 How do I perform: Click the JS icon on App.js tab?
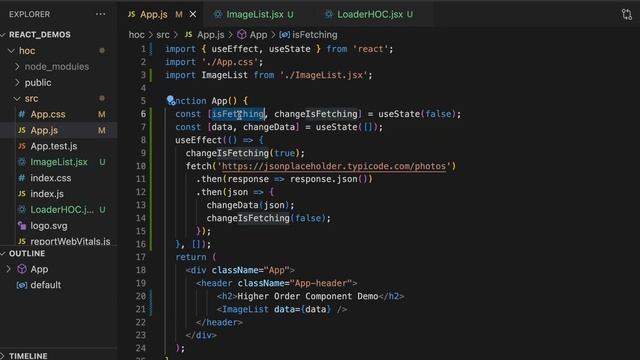(x=131, y=14)
